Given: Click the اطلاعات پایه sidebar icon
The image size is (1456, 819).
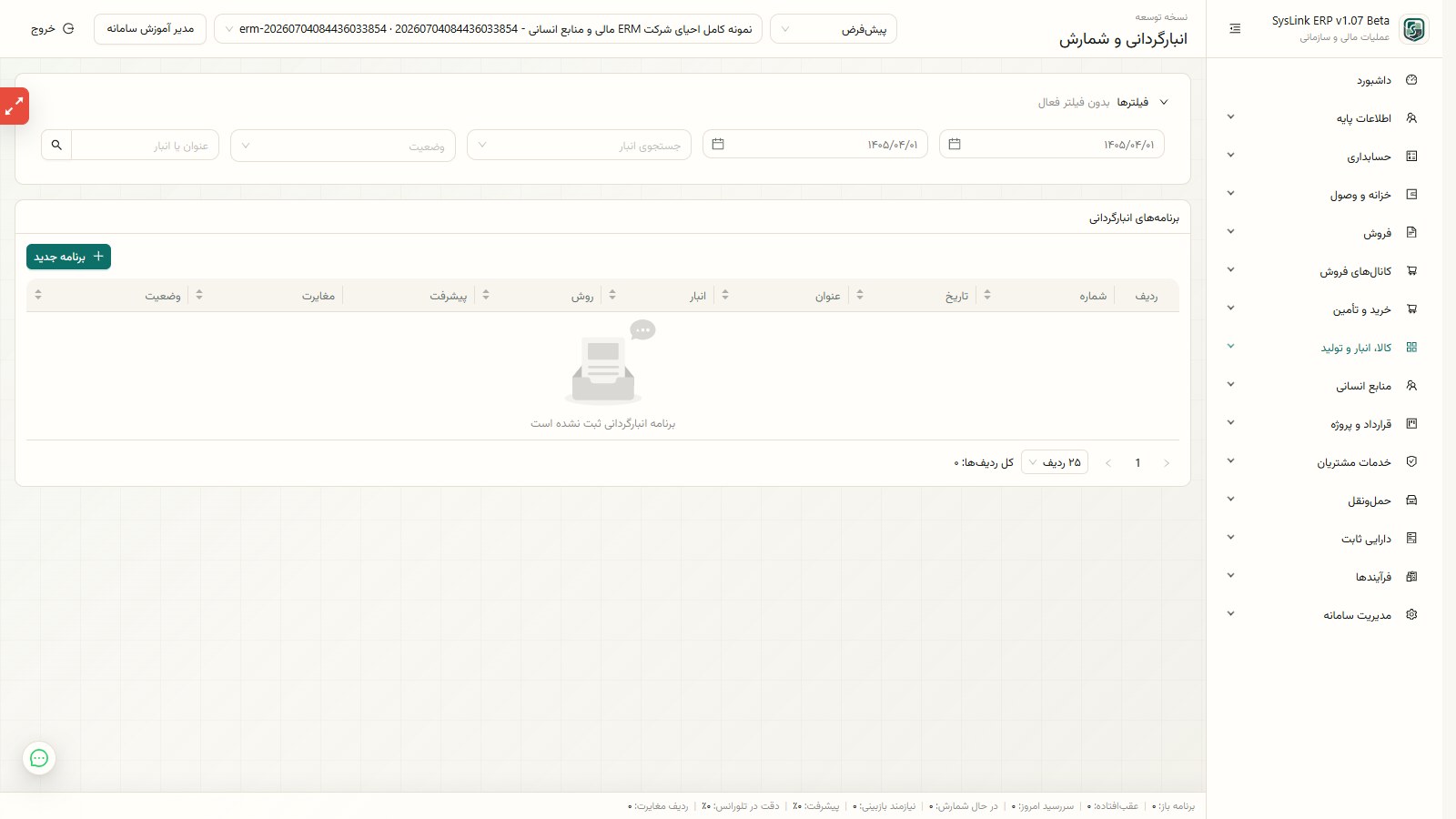Looking at the screenshot, I should (1411, 118).
